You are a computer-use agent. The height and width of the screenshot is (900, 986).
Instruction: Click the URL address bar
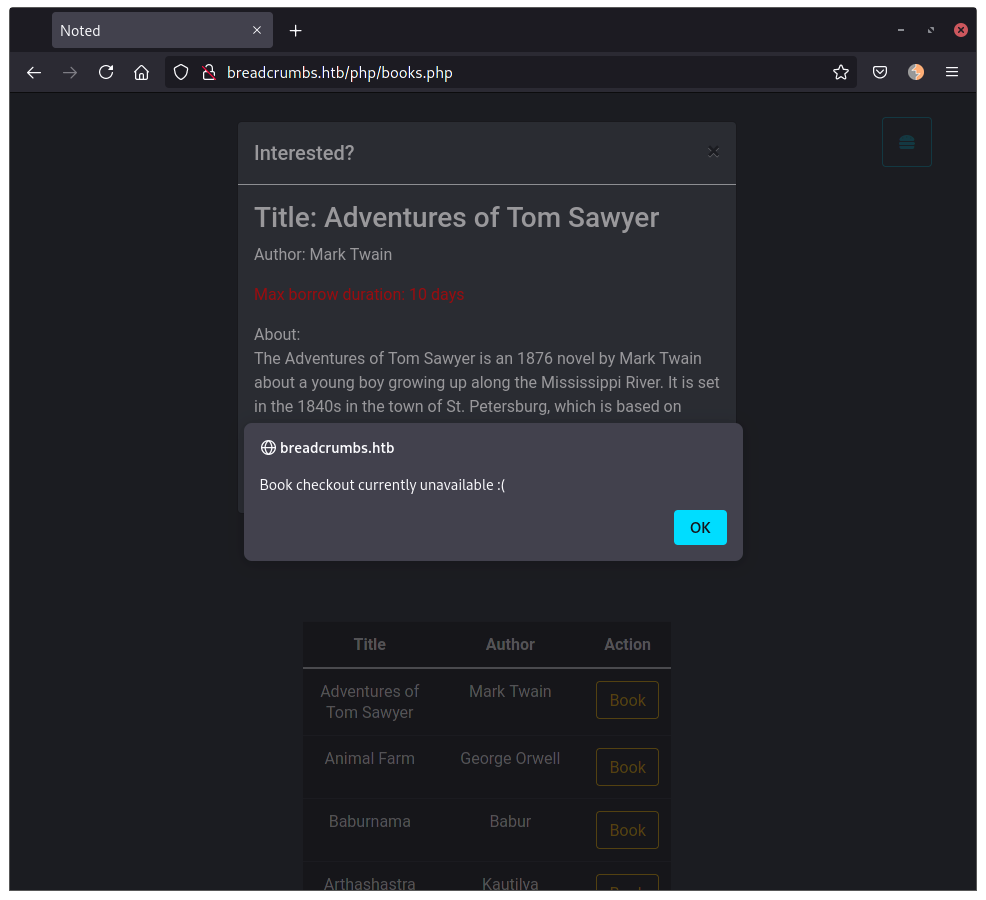pos(520,72)
